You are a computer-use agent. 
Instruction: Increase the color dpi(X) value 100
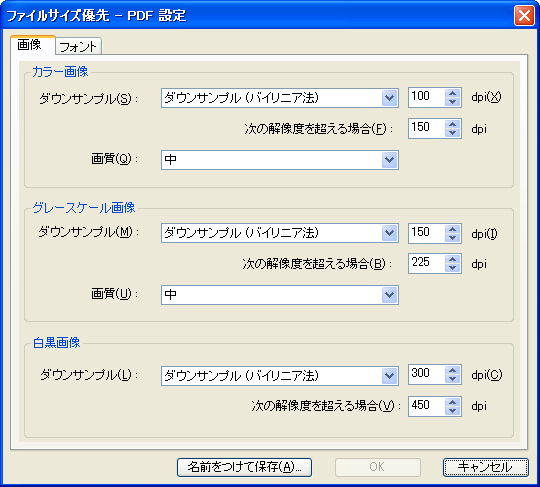(453, 93)
